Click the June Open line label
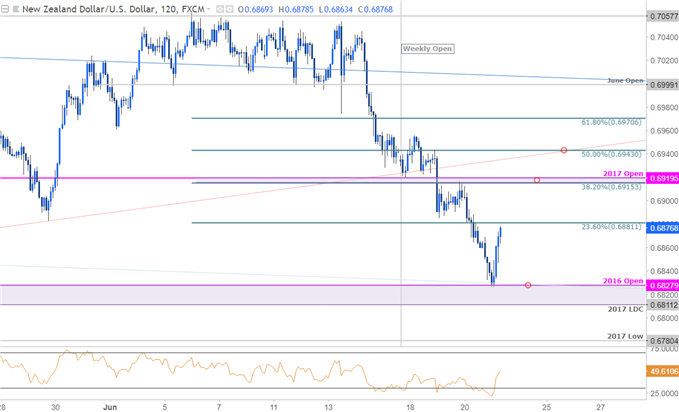 point(625,81)
